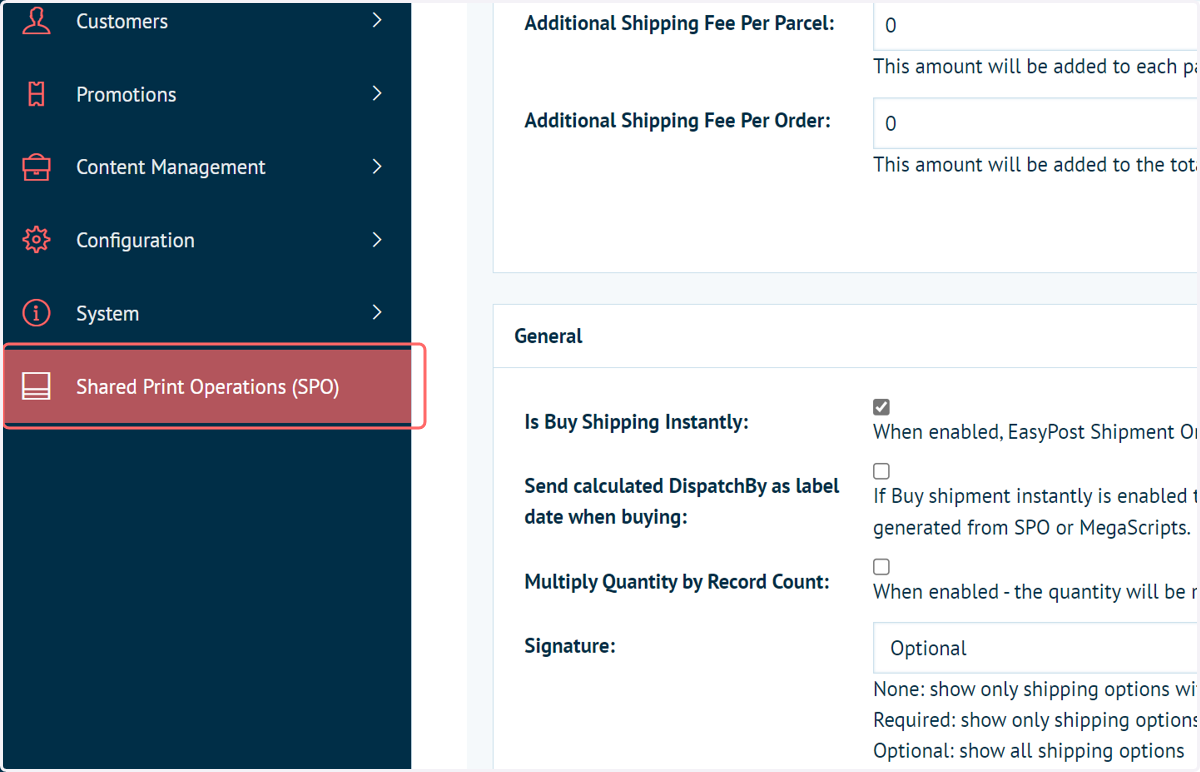Click the System info icon
Viewport: 1200px width, 772px height.
pos(37,313)
